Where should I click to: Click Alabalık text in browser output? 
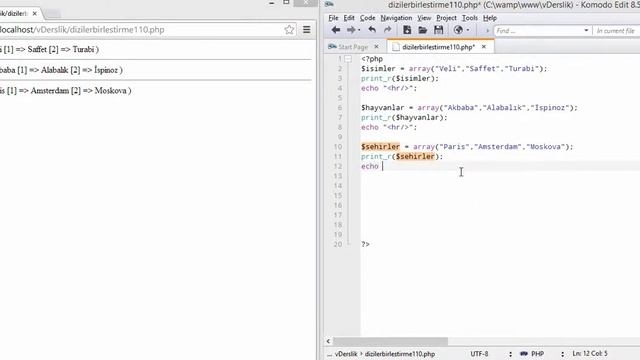point(54,70)
